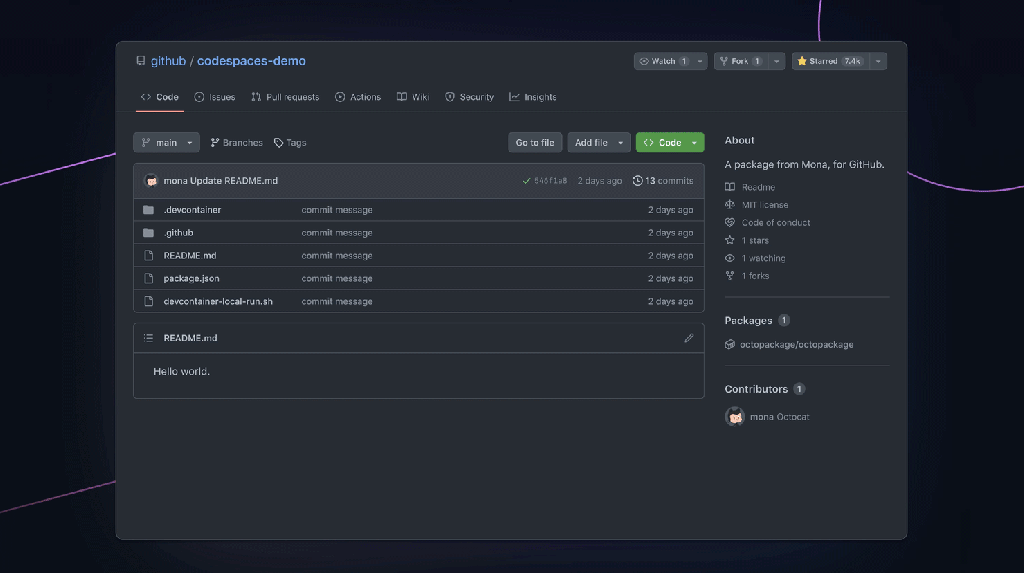Click the Go to file button
Screen dimensions: 1024x573
pyautogui.click(x=535, y=142)
